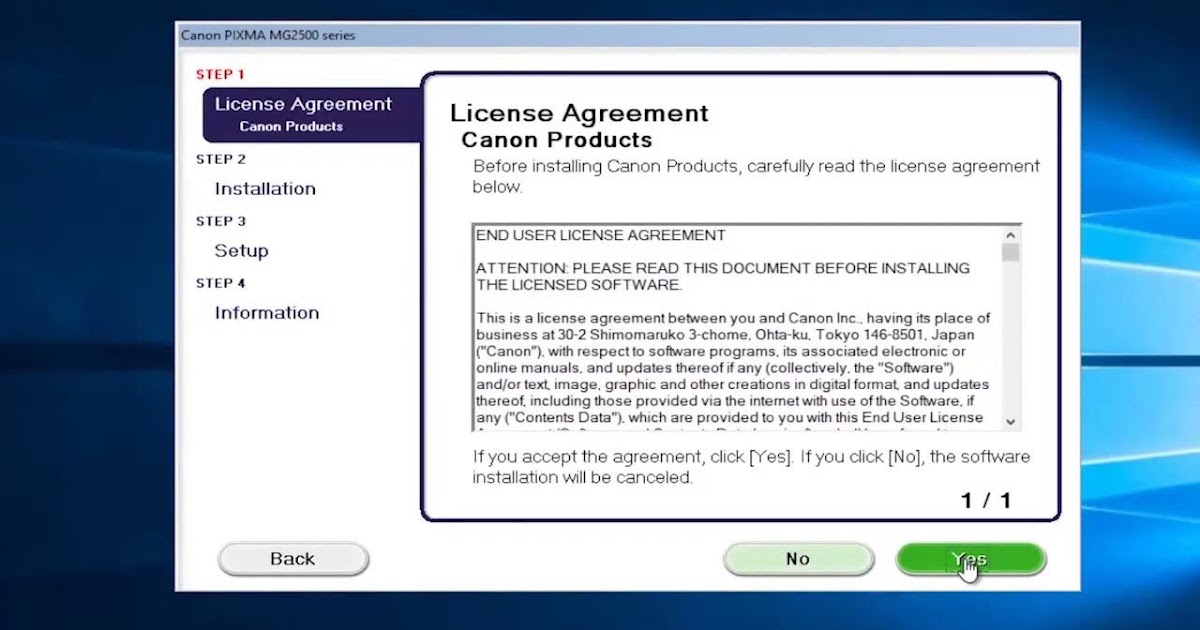Select Information step in sidebar
Screen dimensions: 1200x630
click(267, 313)
